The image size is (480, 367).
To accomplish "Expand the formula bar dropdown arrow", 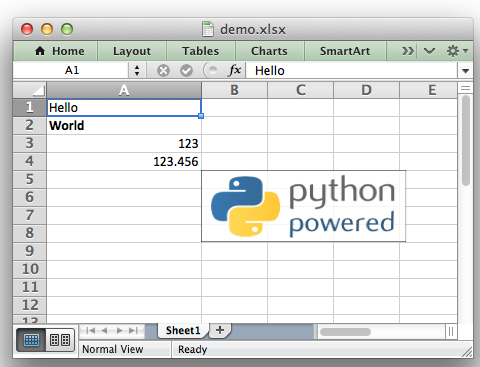I will point(466,71).
